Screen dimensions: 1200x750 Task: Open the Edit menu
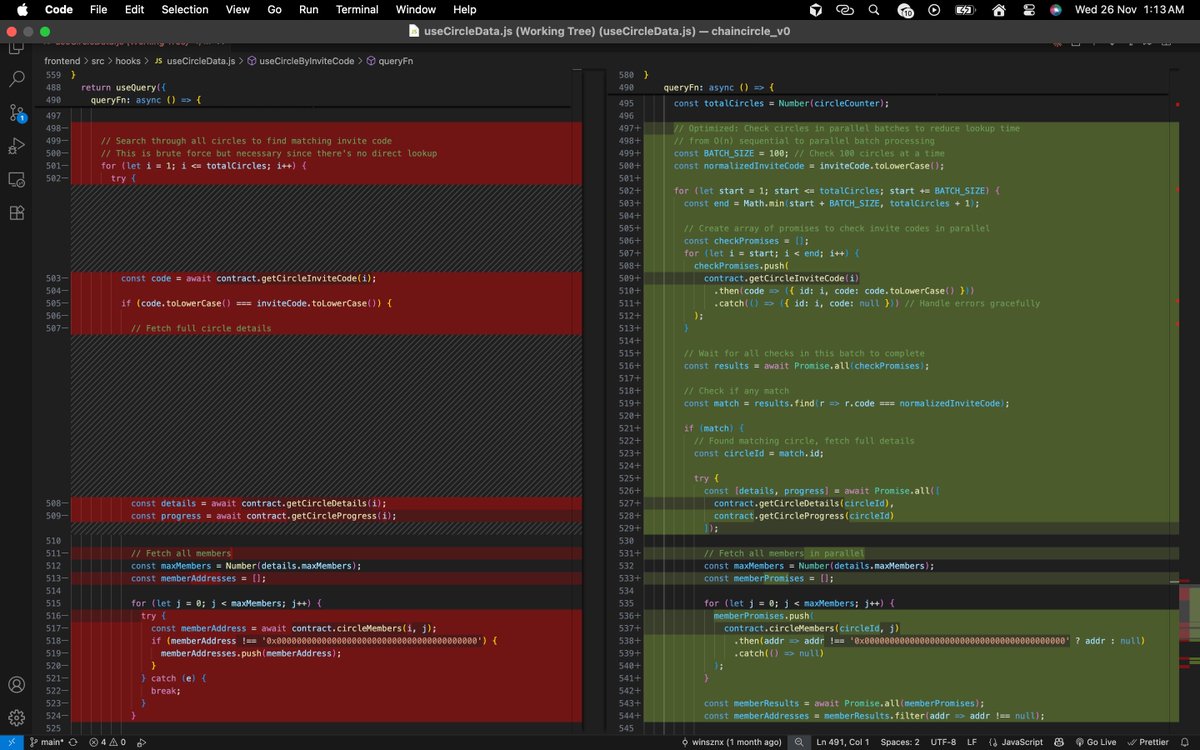coord(134,9)
